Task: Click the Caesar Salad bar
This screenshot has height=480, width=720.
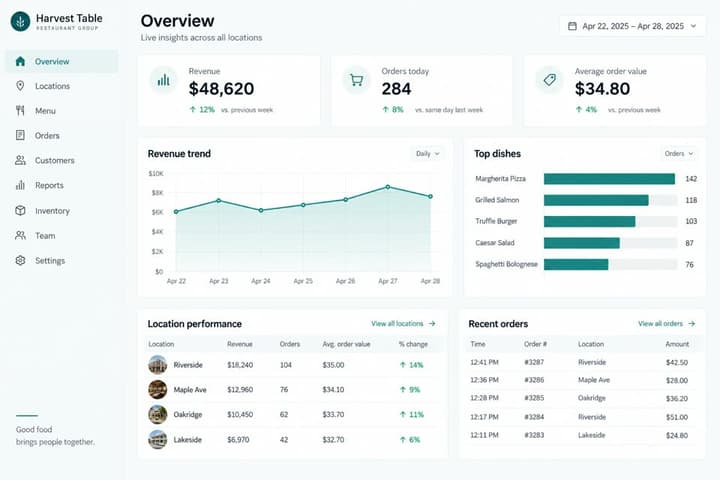Action: (x=582, y=243)
